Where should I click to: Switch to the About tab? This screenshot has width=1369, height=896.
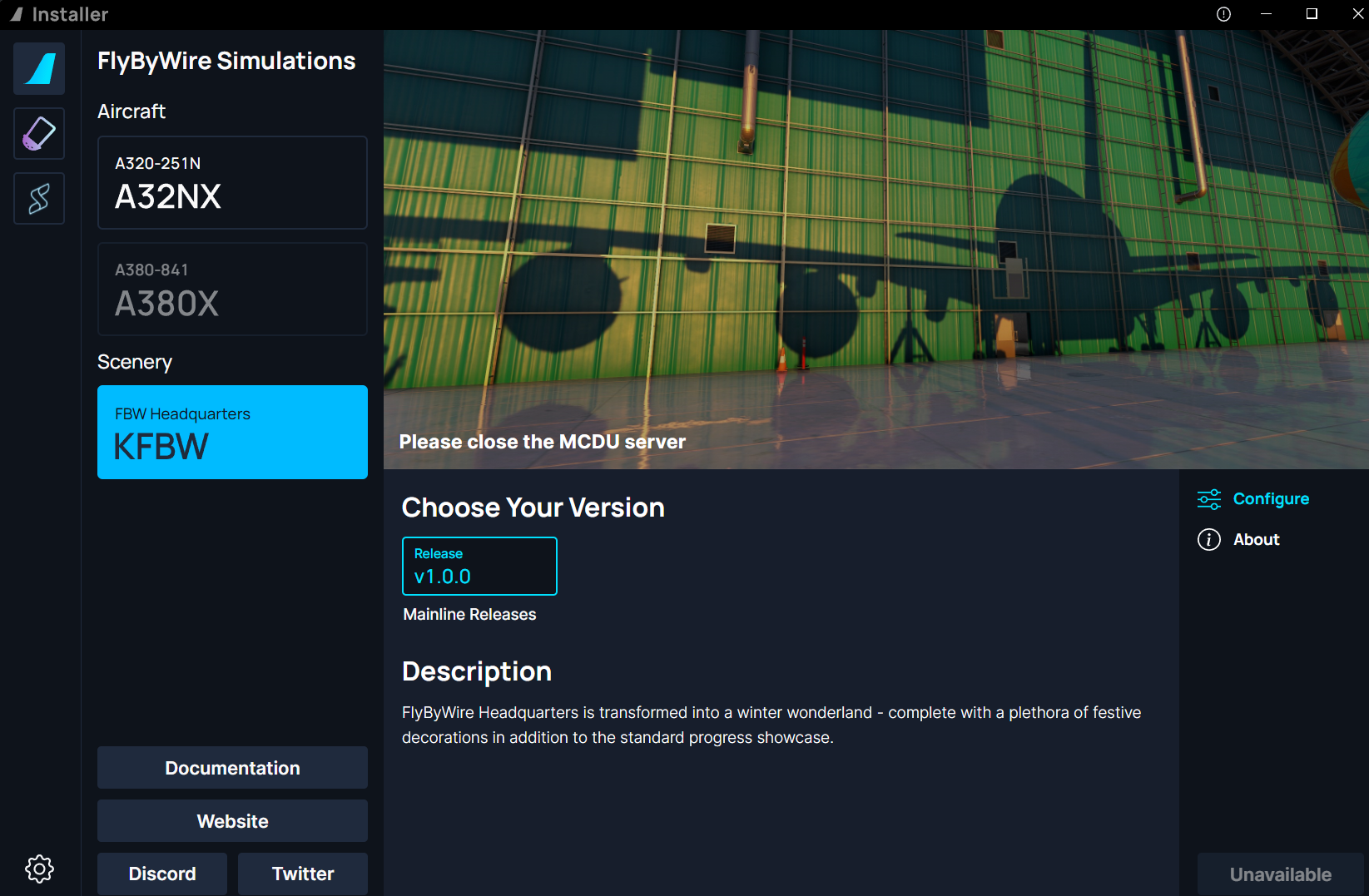point(1238,540)
